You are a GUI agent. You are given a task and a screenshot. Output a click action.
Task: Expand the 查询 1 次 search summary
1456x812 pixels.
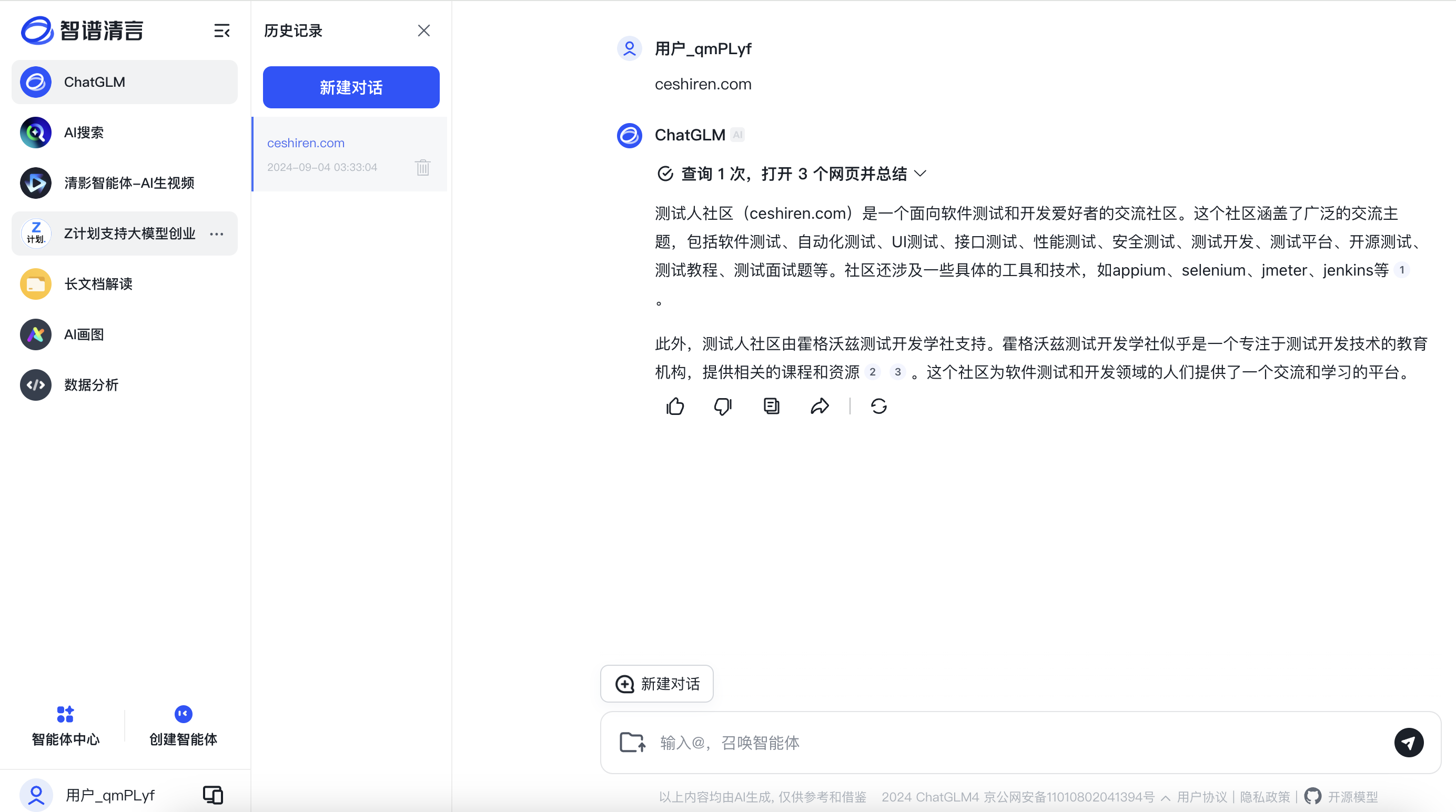(x=921, y=174)
